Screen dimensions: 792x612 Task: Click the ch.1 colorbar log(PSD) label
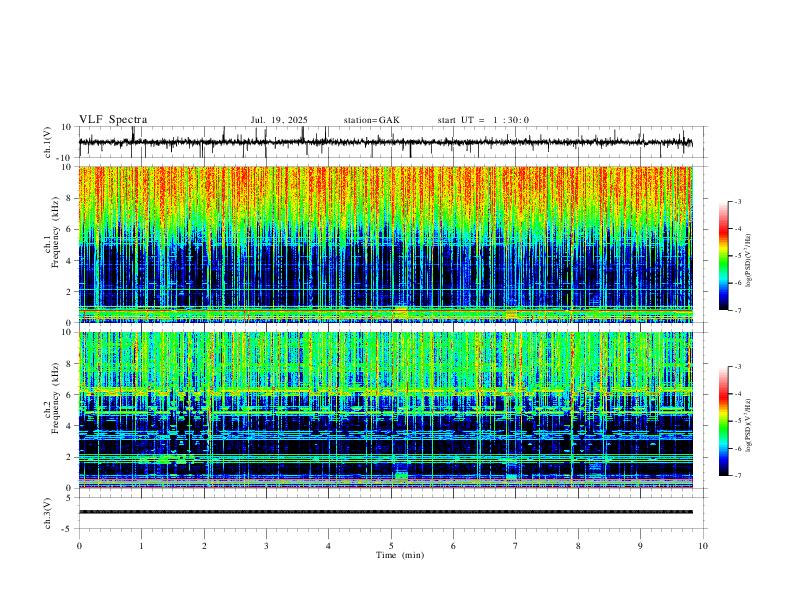(749, 261)
